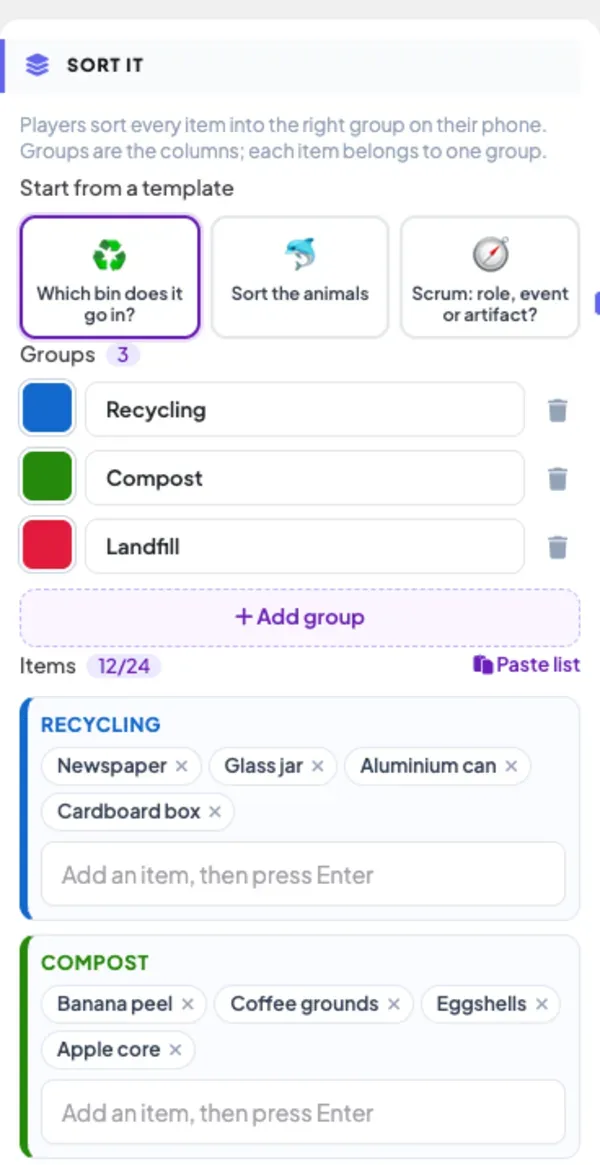Image resolution: width=600 pixels, height=1165 pixels.
Task: Open the red color swatch for Landfill
Action: pyautogui.click(x=48, y=545)
